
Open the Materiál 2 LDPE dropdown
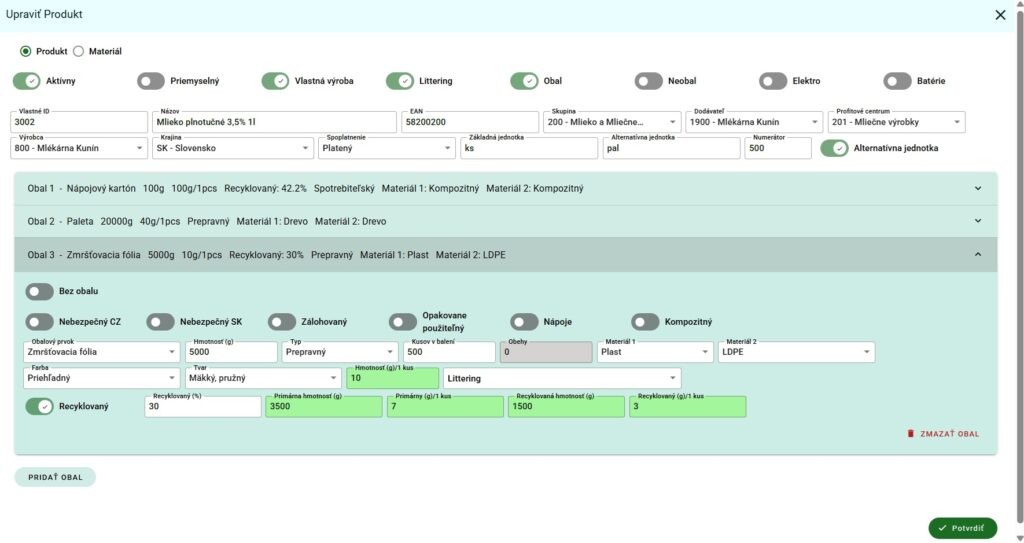point(795,352)
